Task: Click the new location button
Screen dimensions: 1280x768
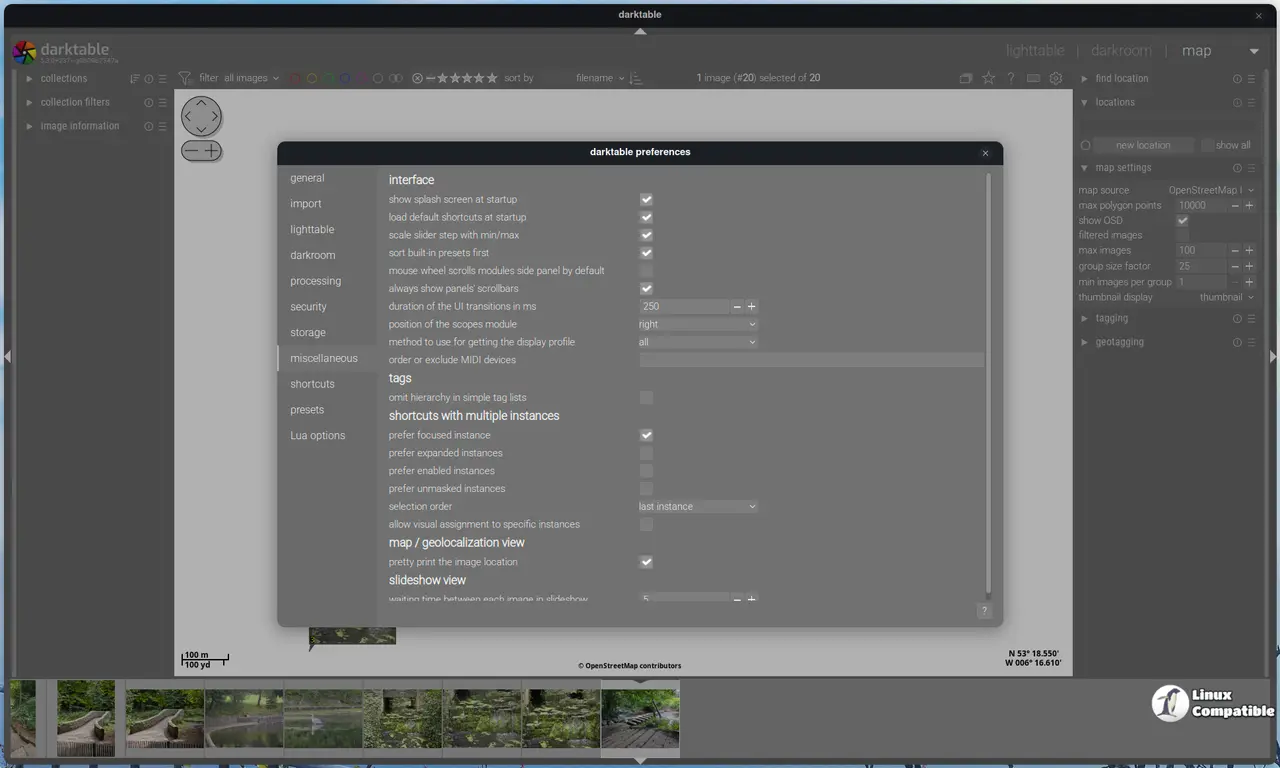Action: click(x=1142, y=145)
